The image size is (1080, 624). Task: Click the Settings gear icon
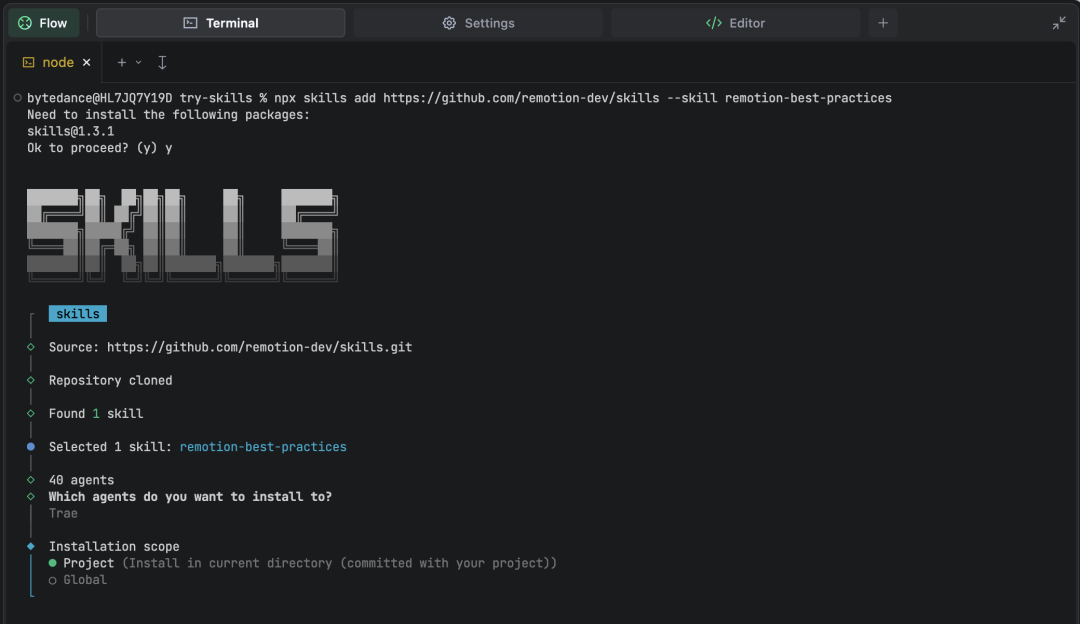click(x=449, y=23)
